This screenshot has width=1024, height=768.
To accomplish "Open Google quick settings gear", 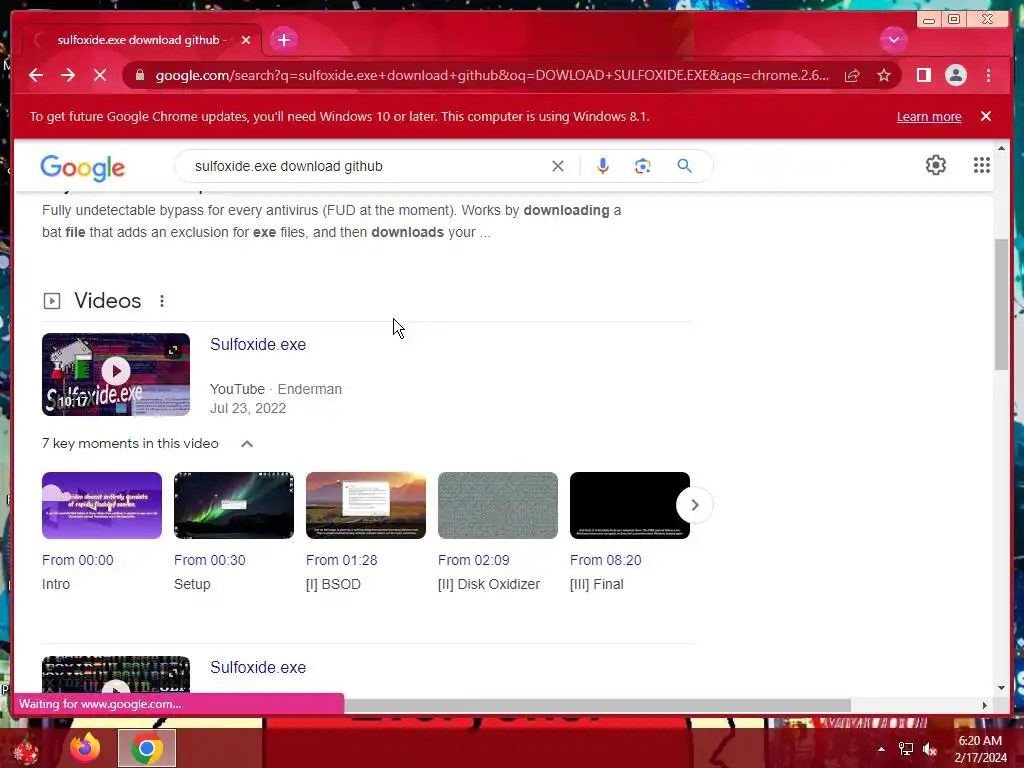I will (x=936, y=165).
